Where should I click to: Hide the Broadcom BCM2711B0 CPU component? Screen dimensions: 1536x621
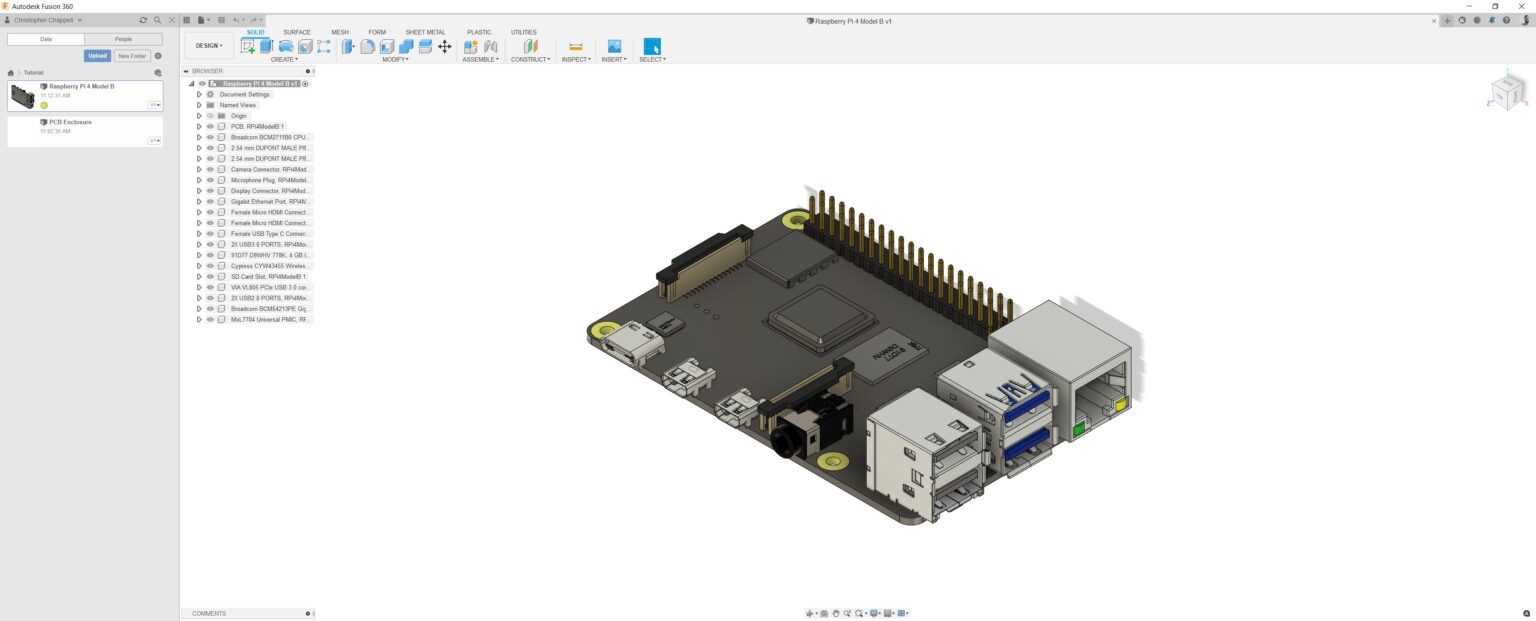(210, 137)
